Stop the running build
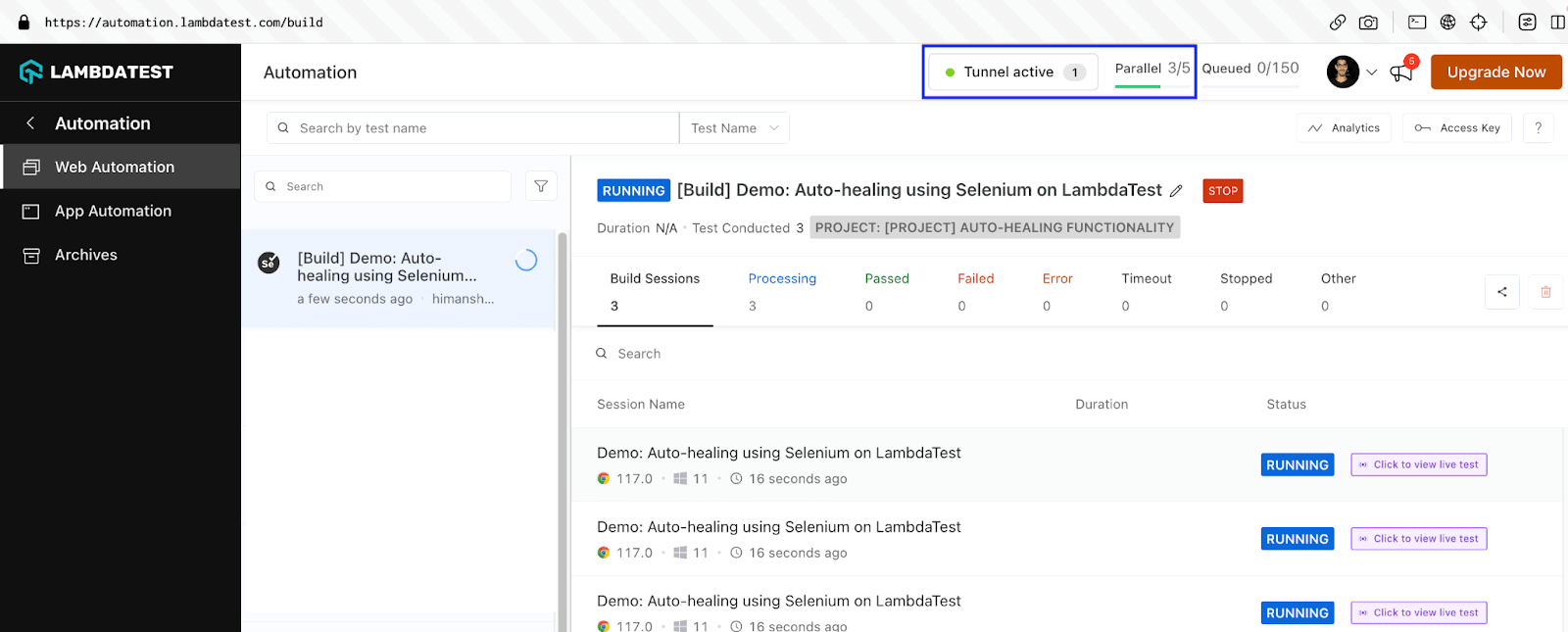Screen dimensions: 1568x632 coord(1223,191)
